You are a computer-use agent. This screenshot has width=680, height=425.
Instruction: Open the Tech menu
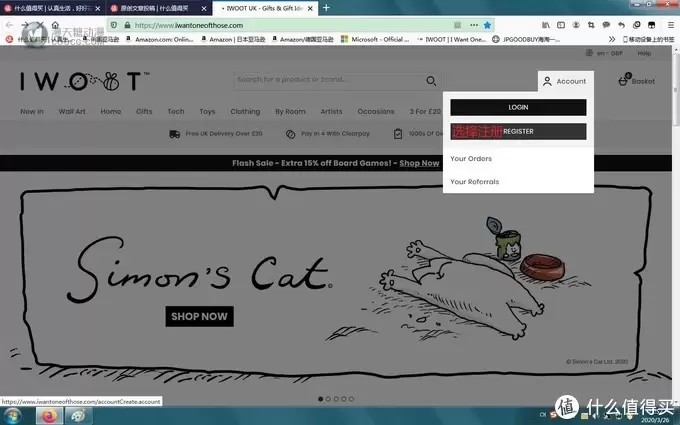[x=176, y=111]
